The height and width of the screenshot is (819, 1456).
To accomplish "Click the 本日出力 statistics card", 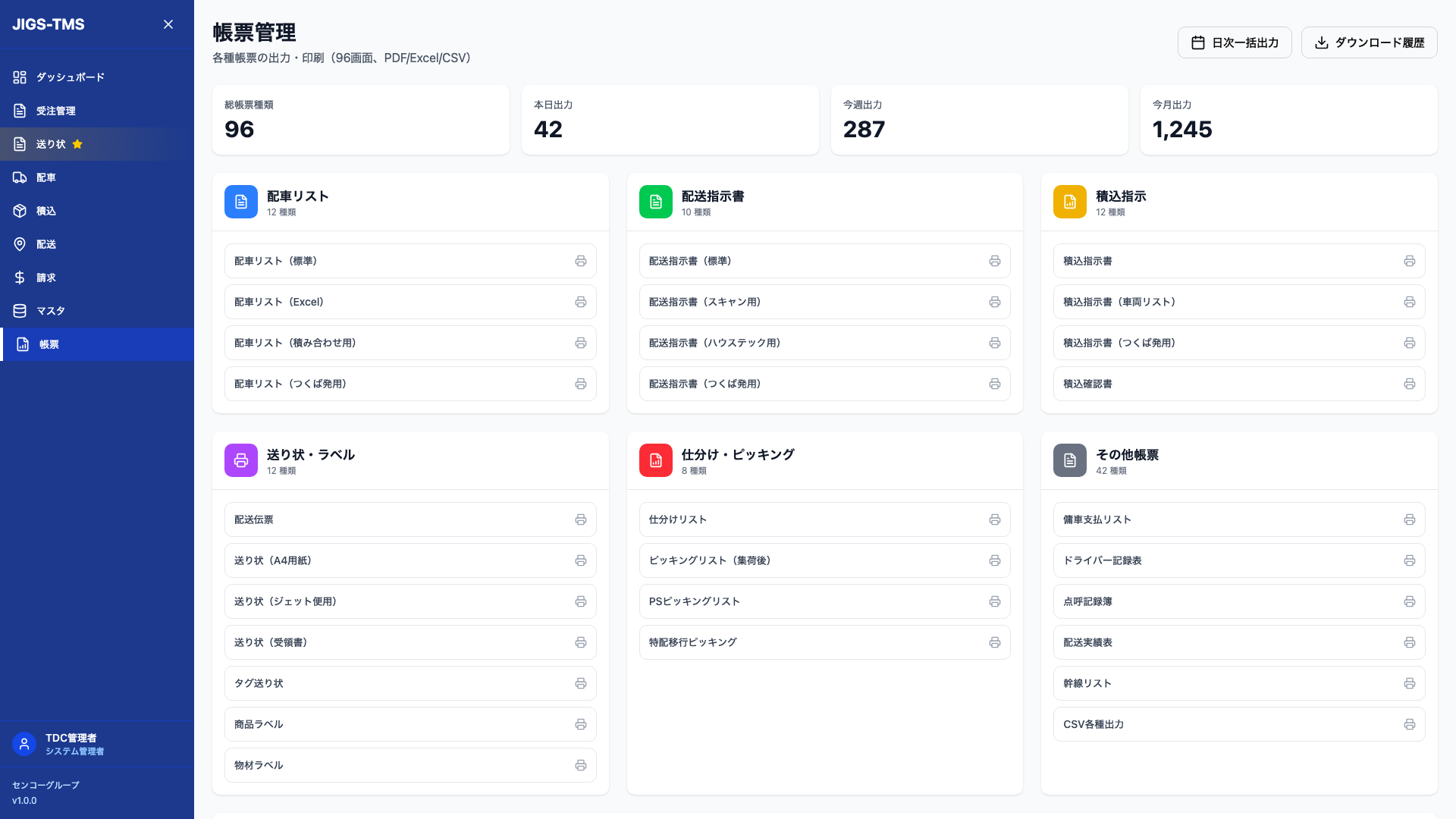I will (x=670, y=120).
